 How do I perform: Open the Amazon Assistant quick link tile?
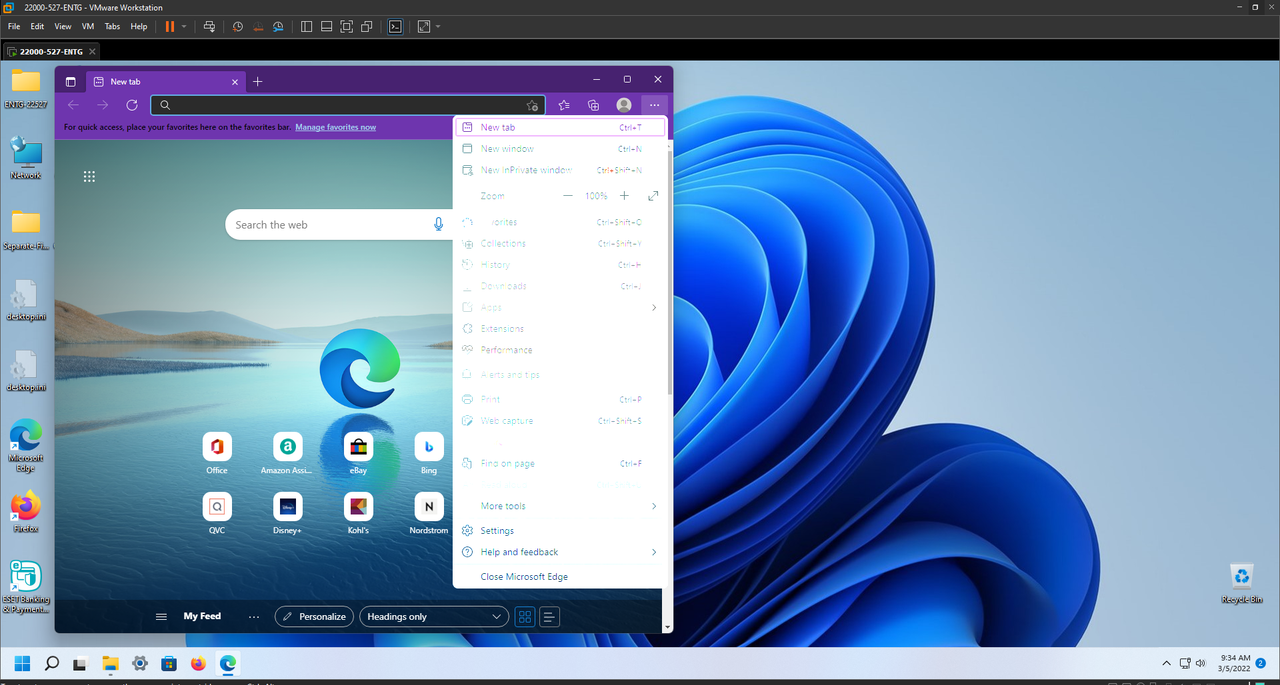[287, 454]
